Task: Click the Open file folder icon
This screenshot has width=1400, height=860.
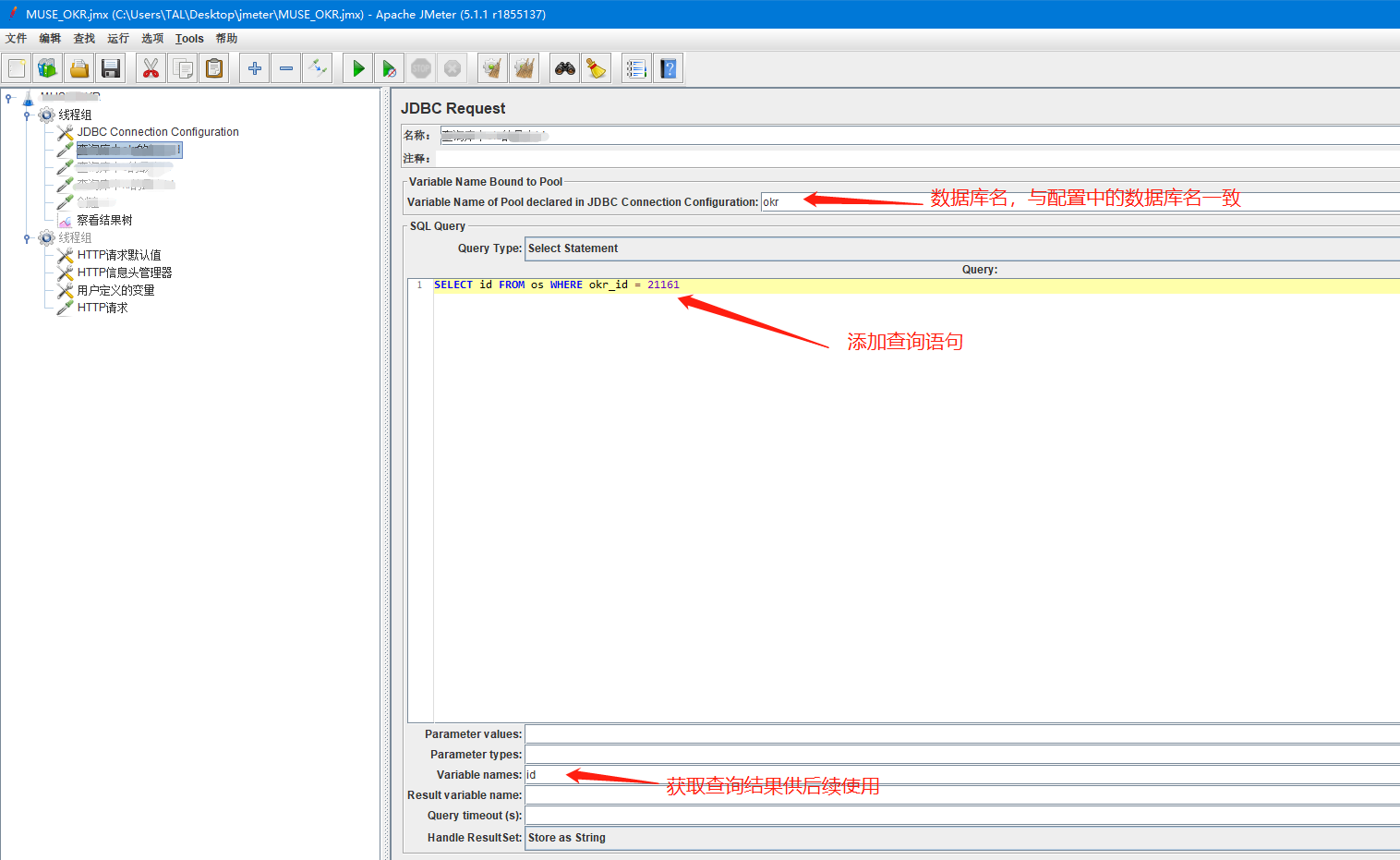Action: [79, 68]
